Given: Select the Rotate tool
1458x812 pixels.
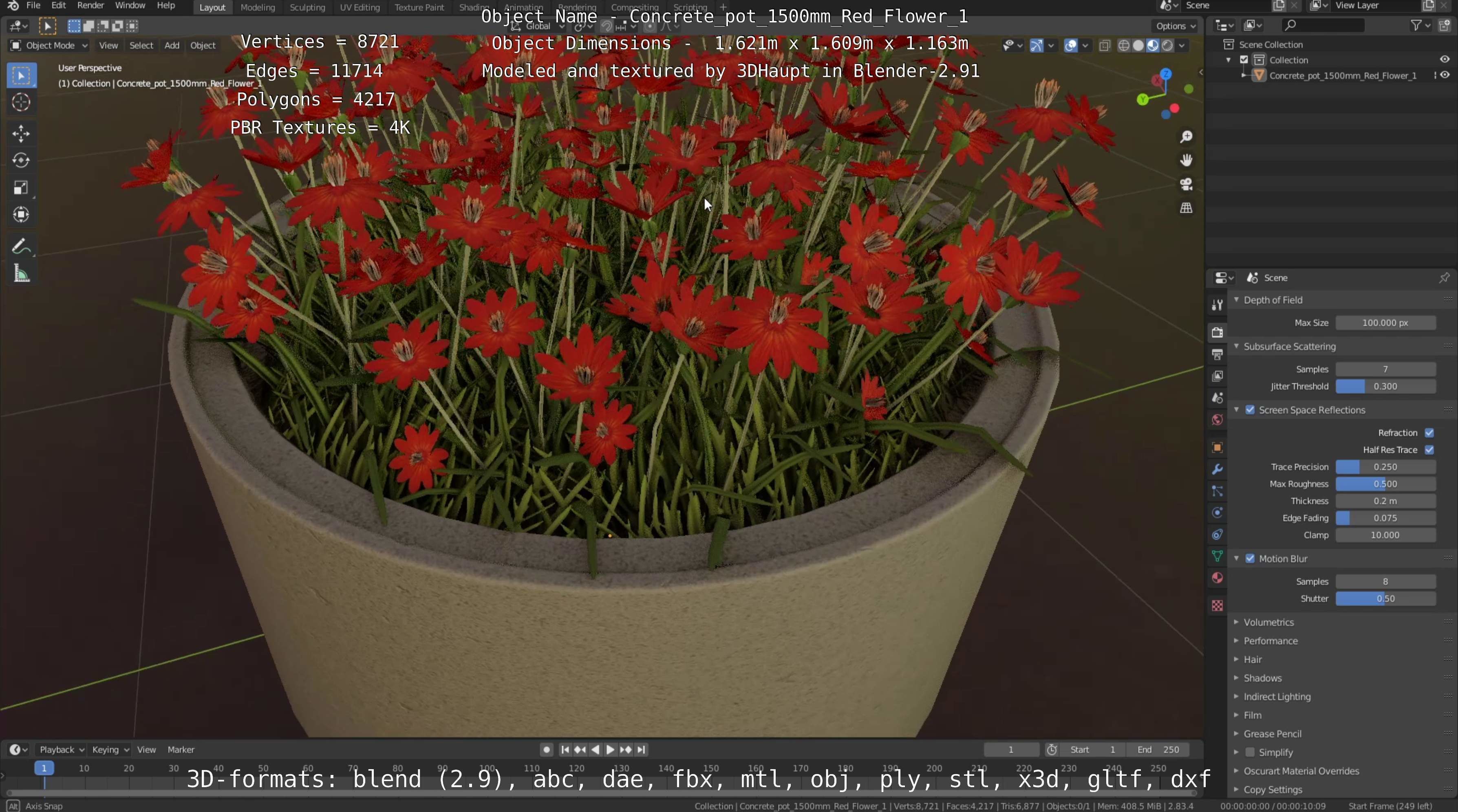Looking at the screenshot, I should [22, 161].
